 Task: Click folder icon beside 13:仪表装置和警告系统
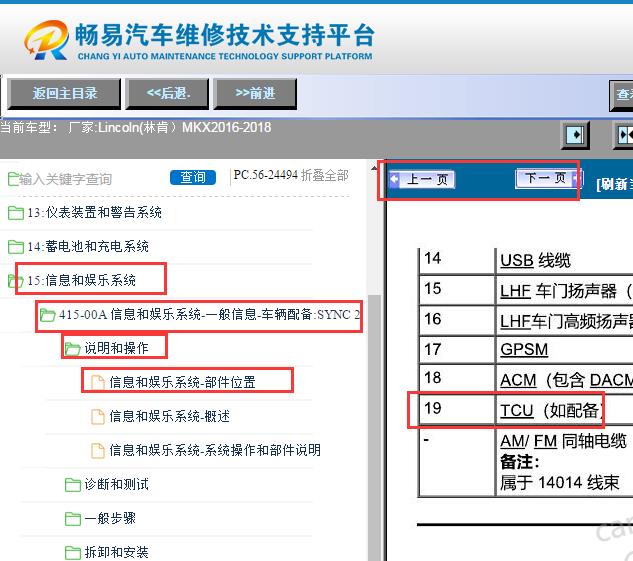pos(15,212)
